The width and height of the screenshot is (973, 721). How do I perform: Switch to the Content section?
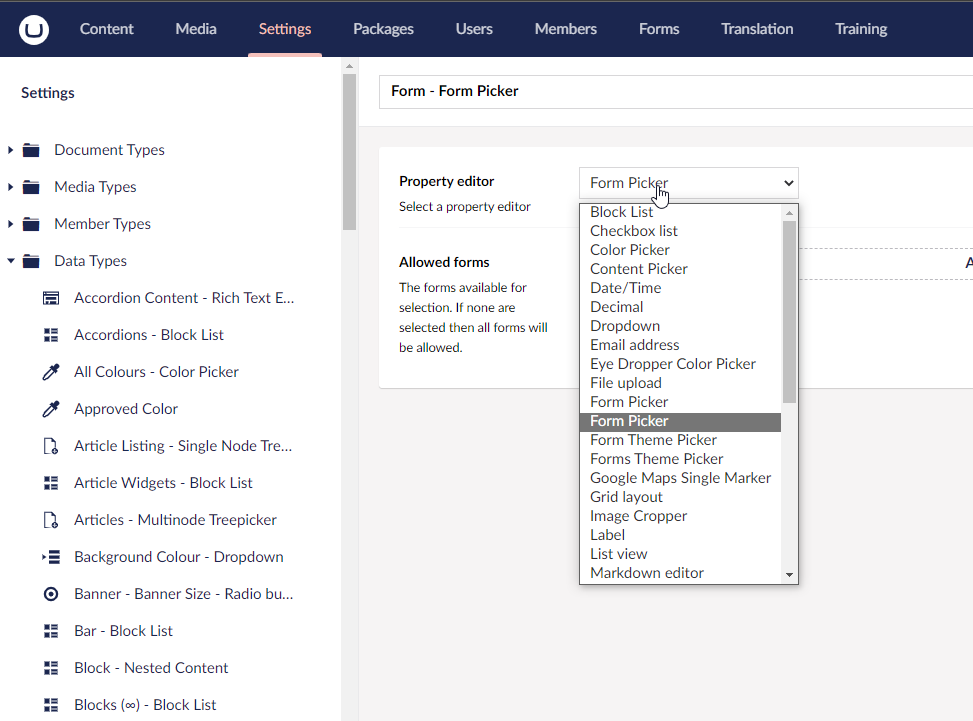[106, 29]
